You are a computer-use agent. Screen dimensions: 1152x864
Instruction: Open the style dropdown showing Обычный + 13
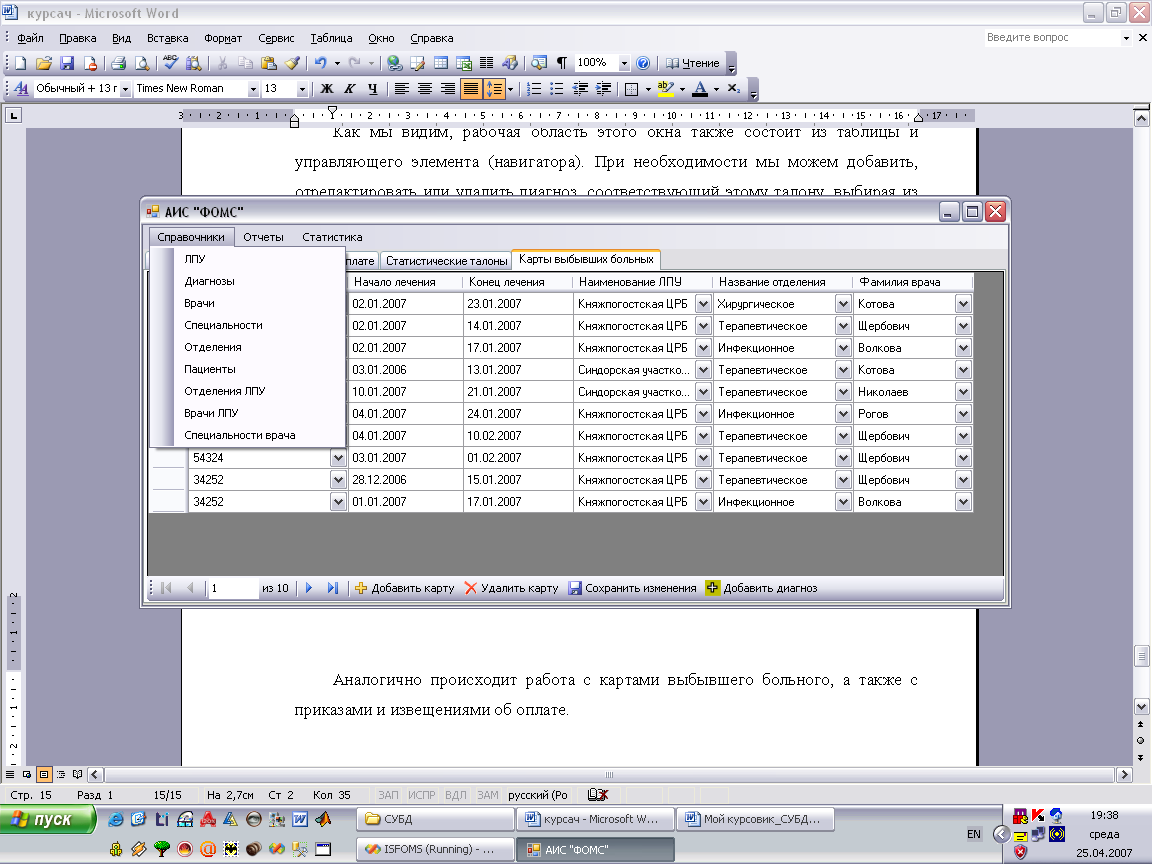(x=126, y=89)
